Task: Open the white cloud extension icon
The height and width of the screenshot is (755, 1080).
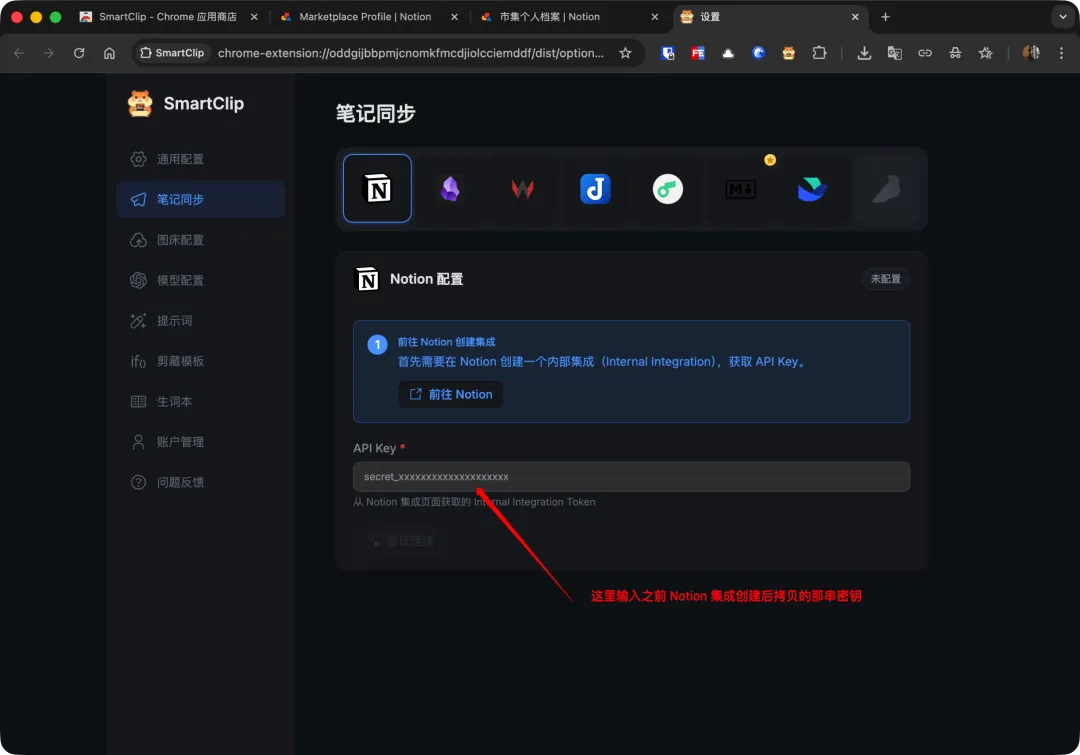Action: [x=728, y=53]
